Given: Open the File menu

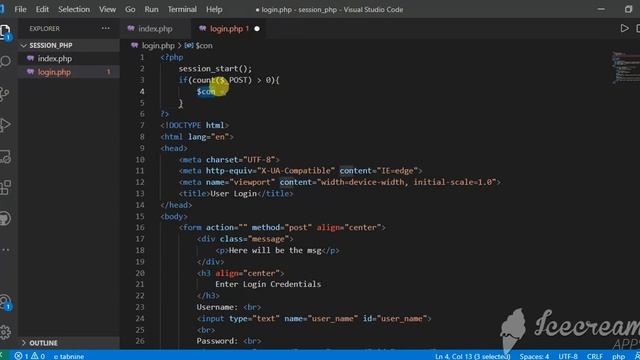Looking at the screenshot, I should (x=20, y=9).
